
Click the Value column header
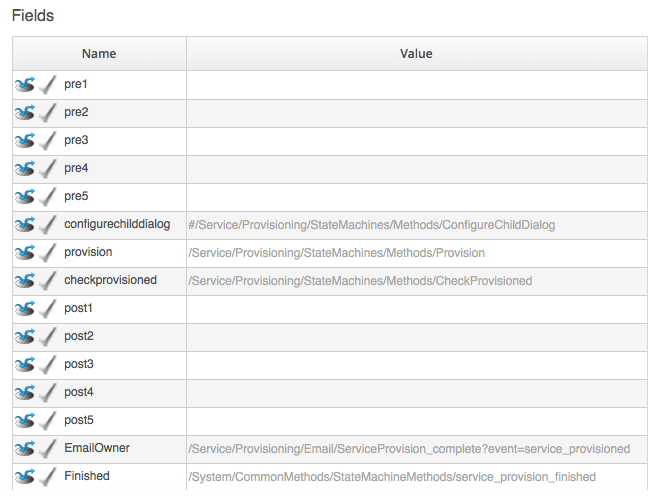[x=416, y=54]
